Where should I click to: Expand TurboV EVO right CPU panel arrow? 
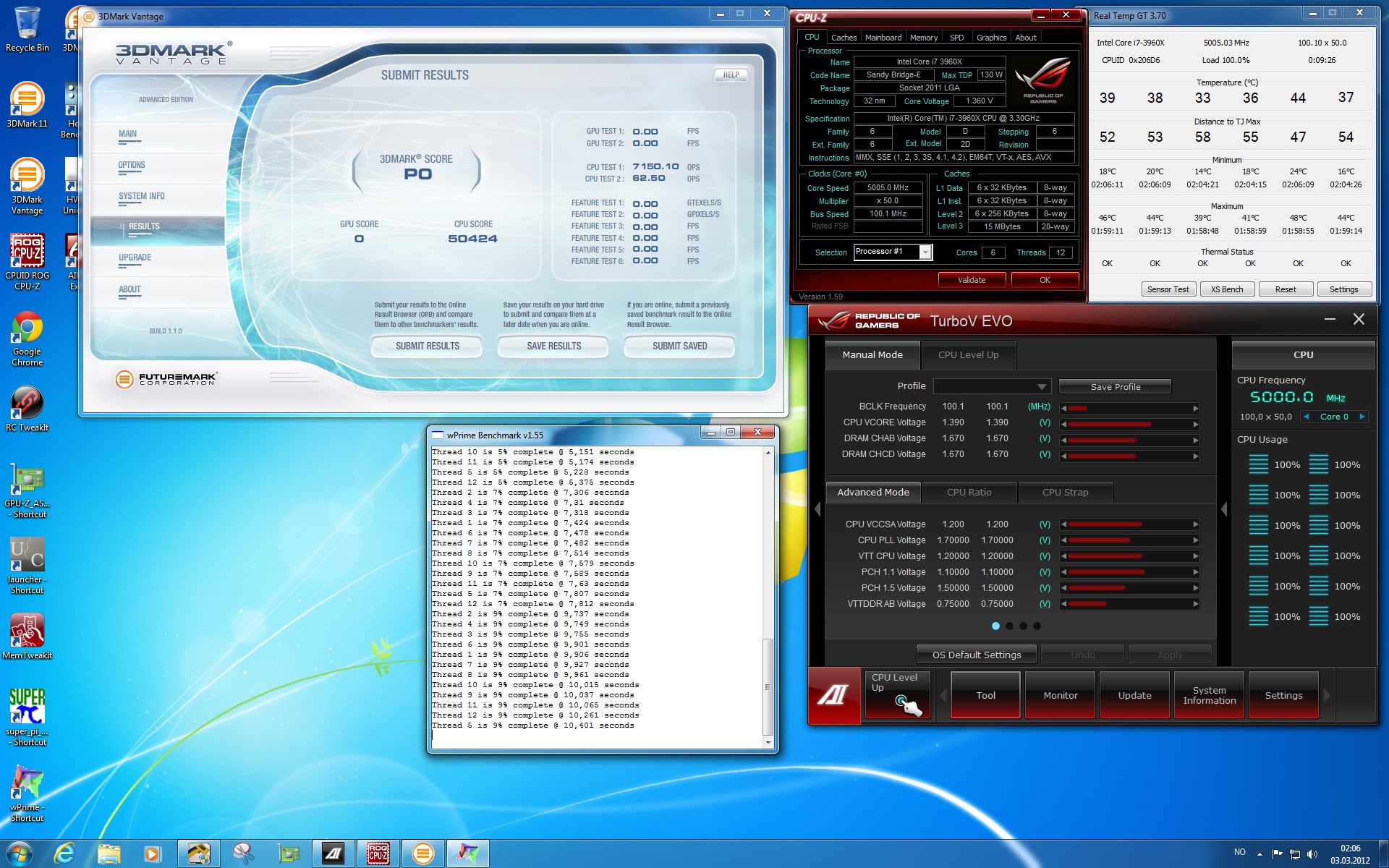coord(1224,509)
